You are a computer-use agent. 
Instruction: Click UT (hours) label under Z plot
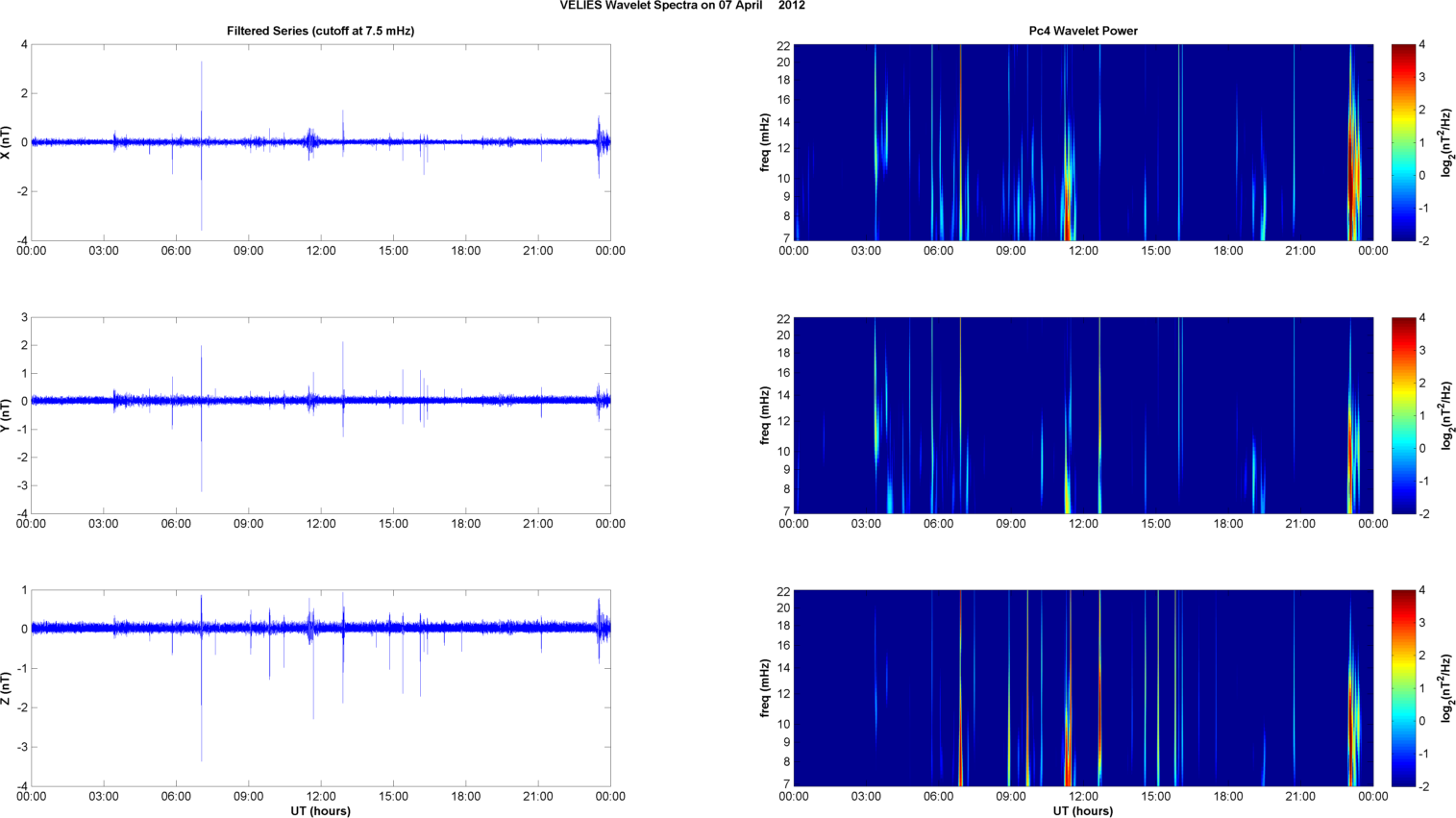click(320, 810)
